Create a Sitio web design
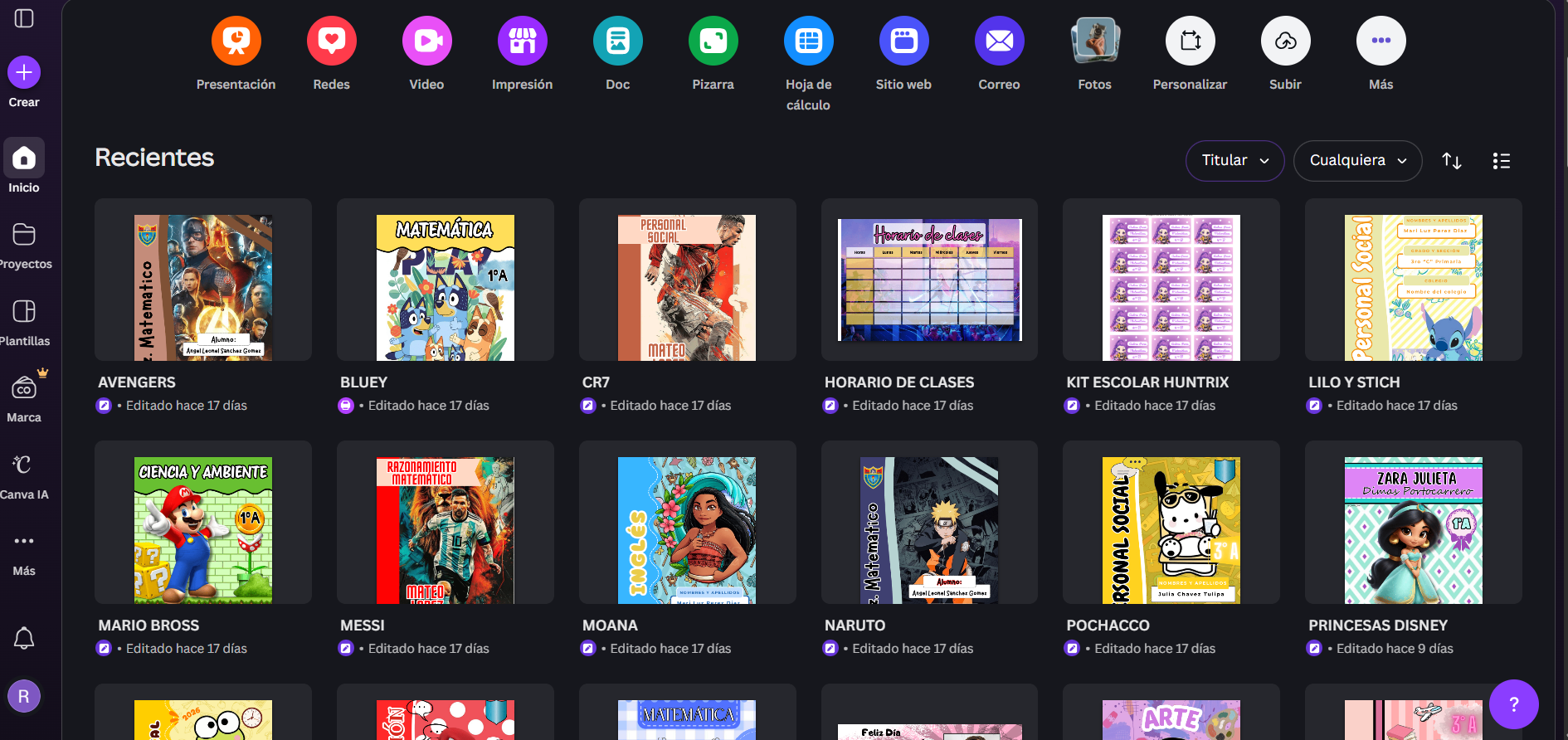This screenshot has height=740, width=1568. point(904,41)
